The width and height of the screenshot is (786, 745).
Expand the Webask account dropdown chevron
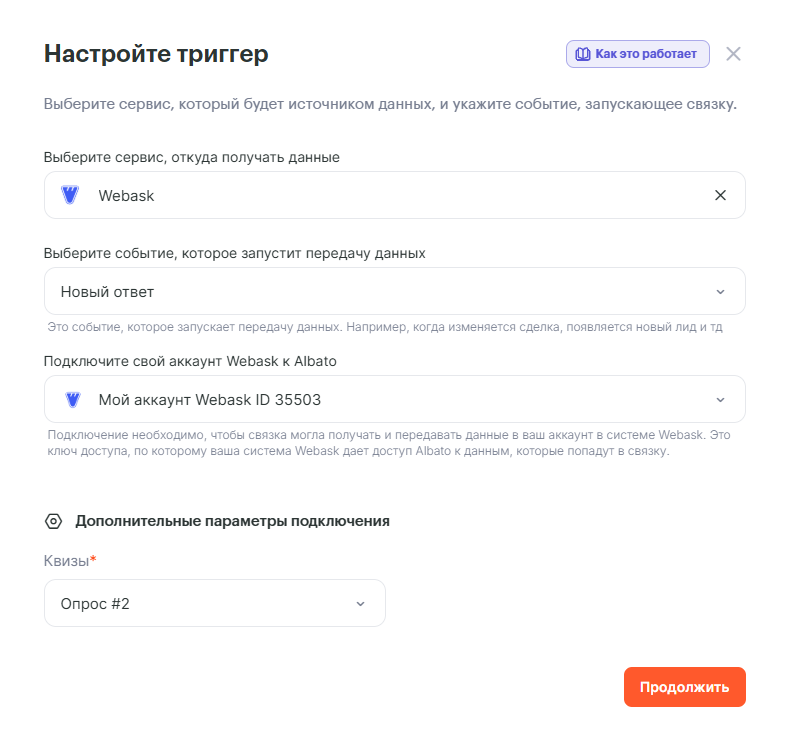720,400
